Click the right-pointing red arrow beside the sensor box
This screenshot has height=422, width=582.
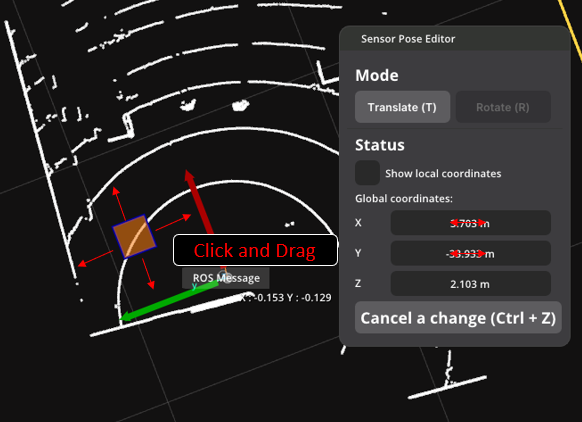tap(173, 223)
